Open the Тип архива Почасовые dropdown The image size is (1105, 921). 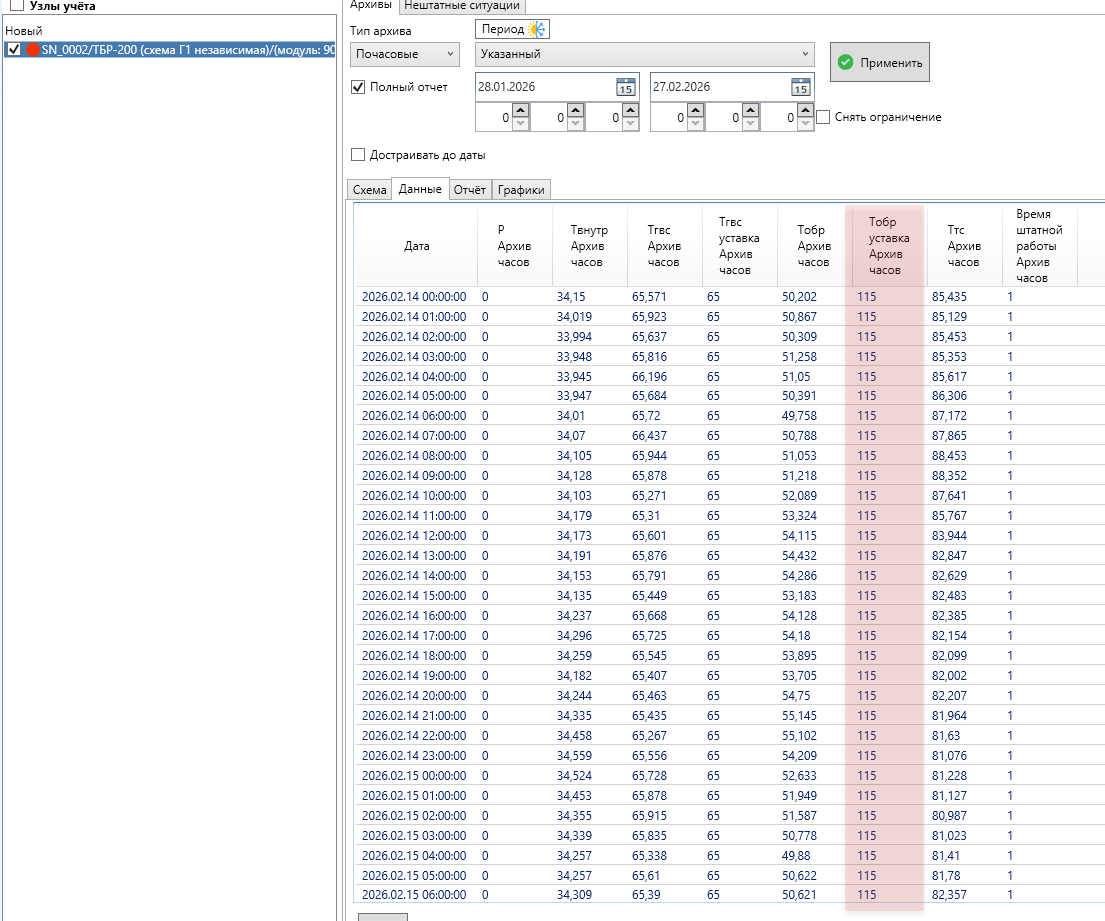(x=405, y=54)
